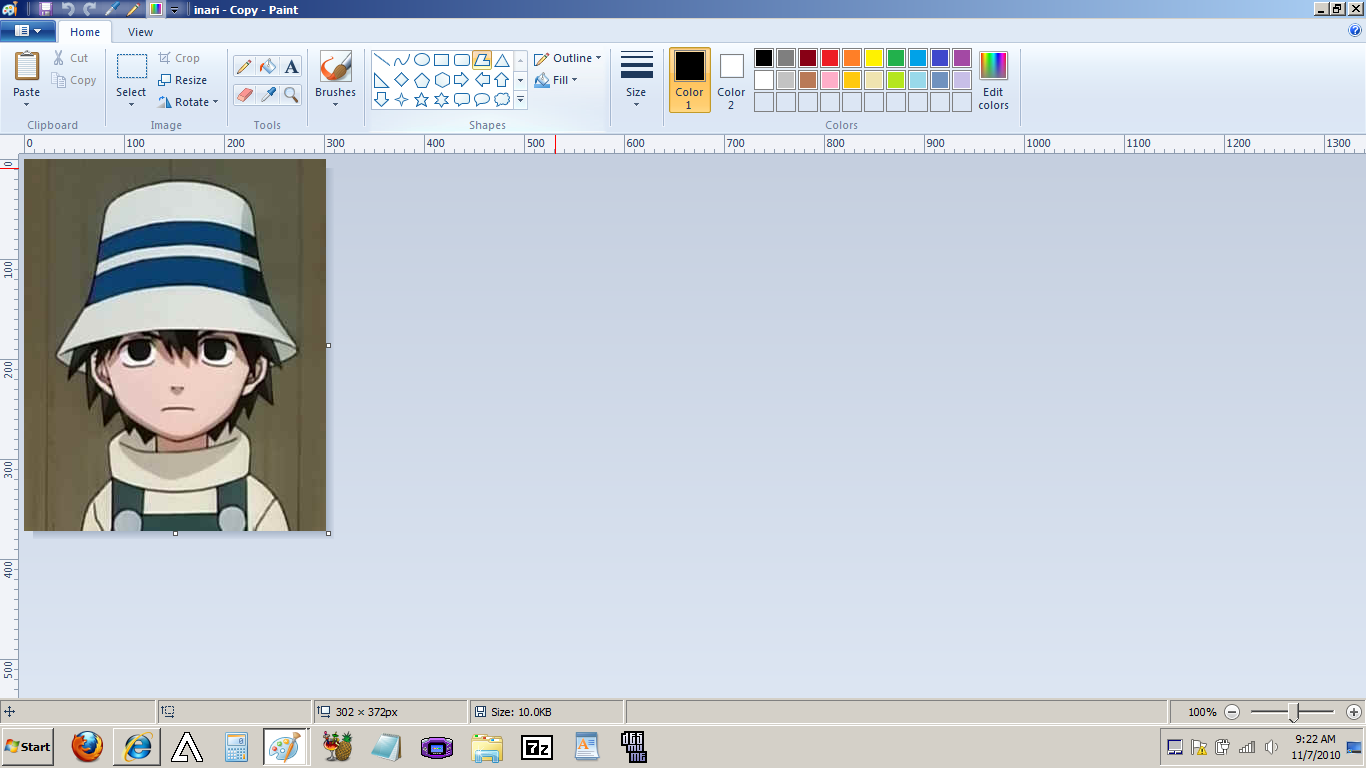Choose the Triangle shape
This screenshot has height=768, width=1366.
502,60
